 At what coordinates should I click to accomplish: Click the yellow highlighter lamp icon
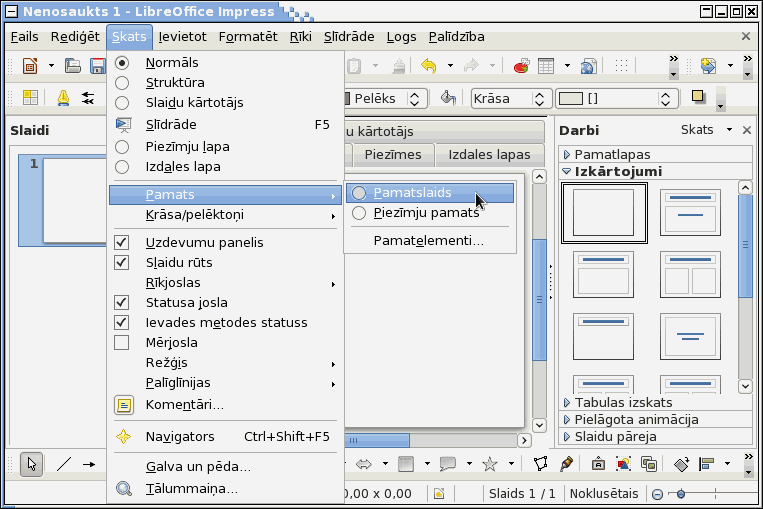click(x=63, y=98)
